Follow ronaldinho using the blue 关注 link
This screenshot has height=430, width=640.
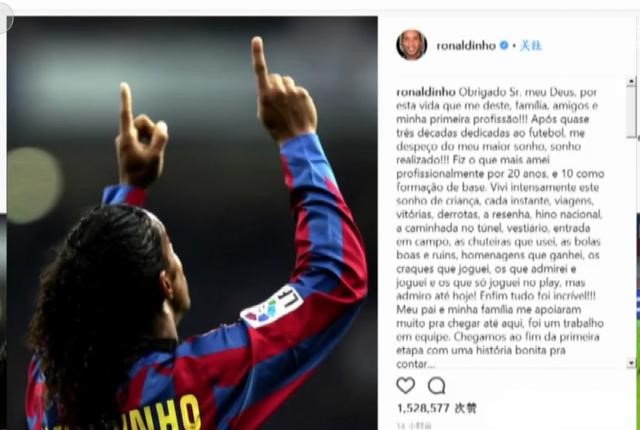click(x=531, y=46)
